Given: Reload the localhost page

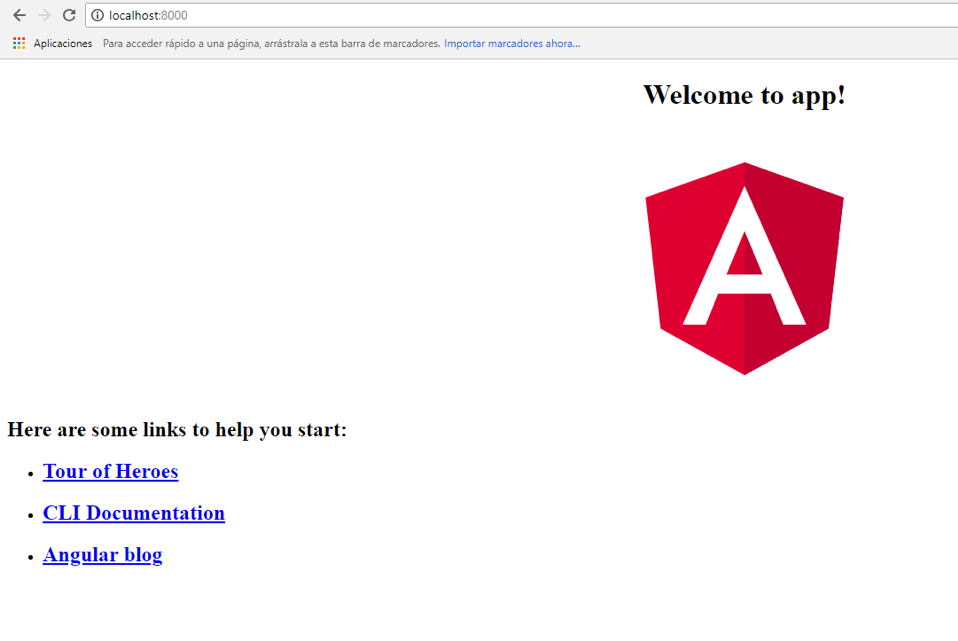Looking at the screenshot, I should coord(69,15).
